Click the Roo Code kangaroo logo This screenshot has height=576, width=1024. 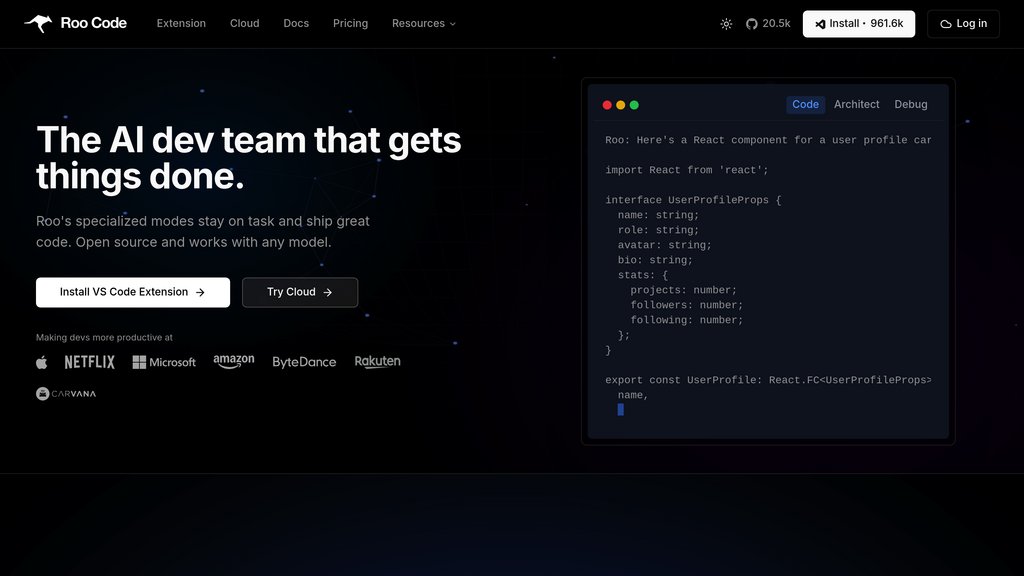pyautogui.click(x=40, y=23)
